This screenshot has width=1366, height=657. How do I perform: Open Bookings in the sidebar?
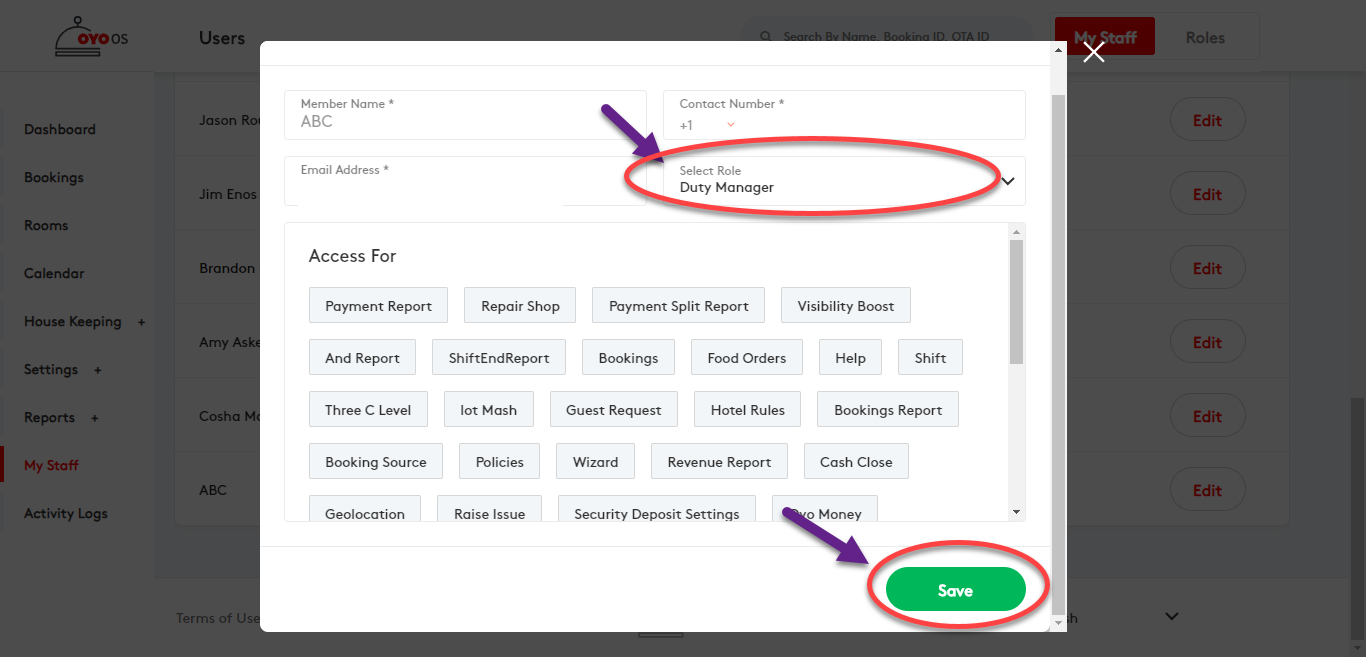point(54,177)
